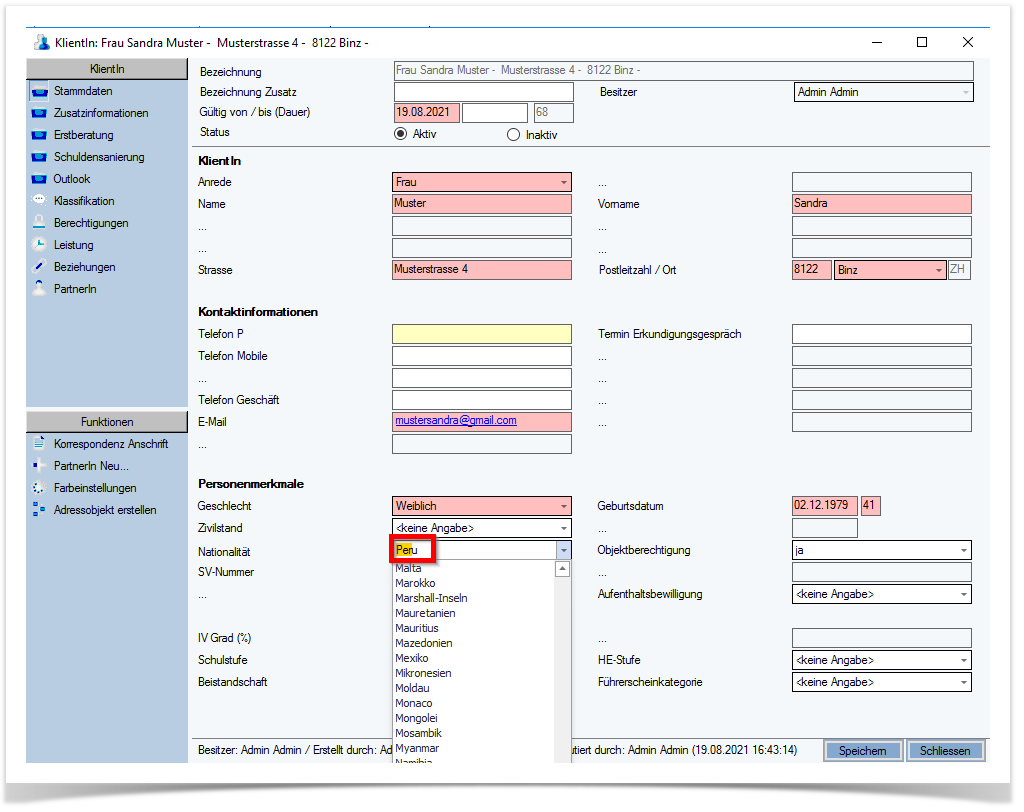
Task: Select Mazedonien in the nationality list
Action: point(473,643)
